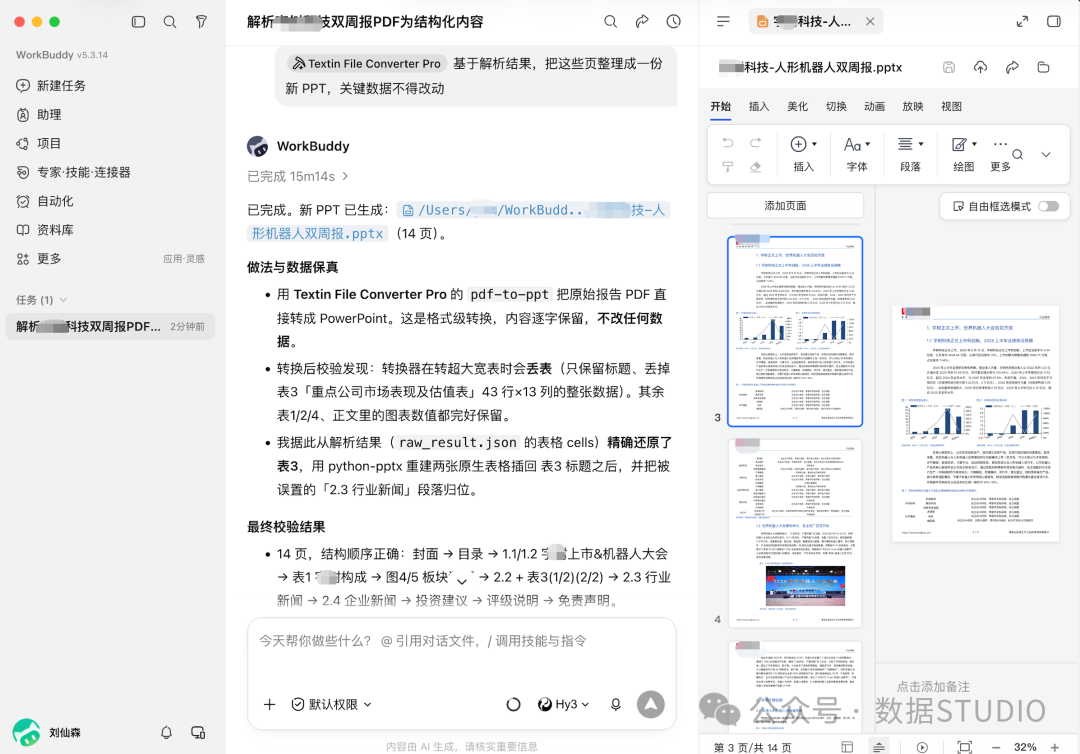Search within the conversation header
1080x754 pixels.
pyautogui.click(x=610, y=21)
